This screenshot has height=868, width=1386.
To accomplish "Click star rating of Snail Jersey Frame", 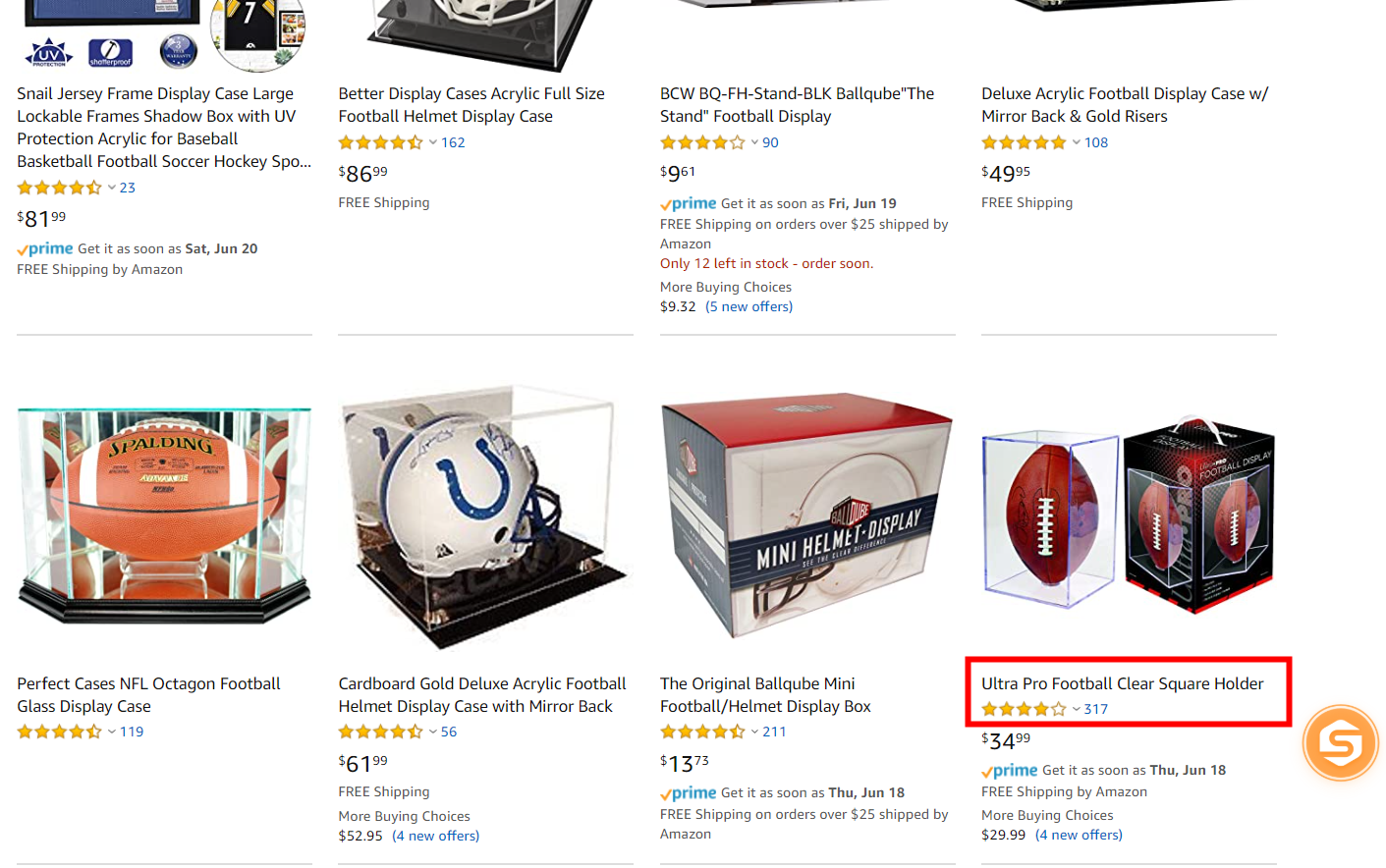I will pos(59,188).
